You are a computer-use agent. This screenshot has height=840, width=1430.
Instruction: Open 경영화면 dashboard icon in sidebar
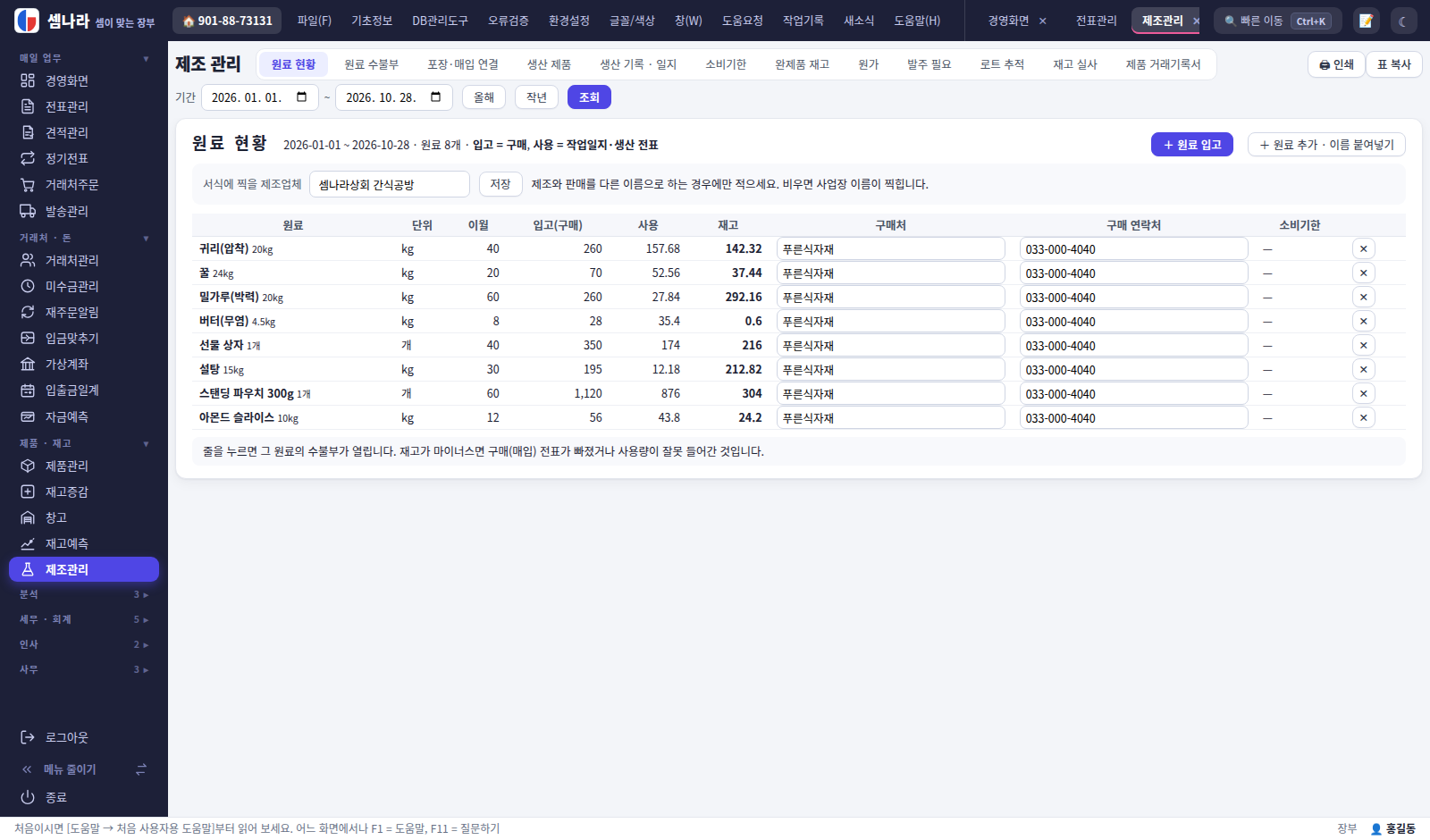(28, 80)
